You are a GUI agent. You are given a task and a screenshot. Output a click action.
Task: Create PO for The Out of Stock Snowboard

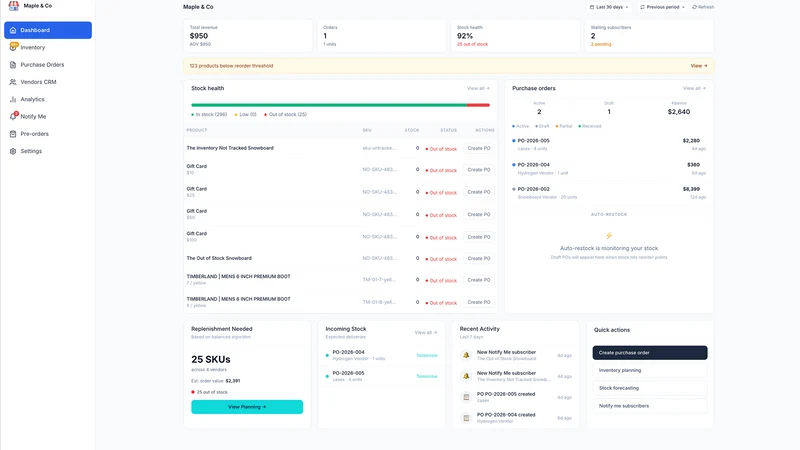(x=479, y=259)
